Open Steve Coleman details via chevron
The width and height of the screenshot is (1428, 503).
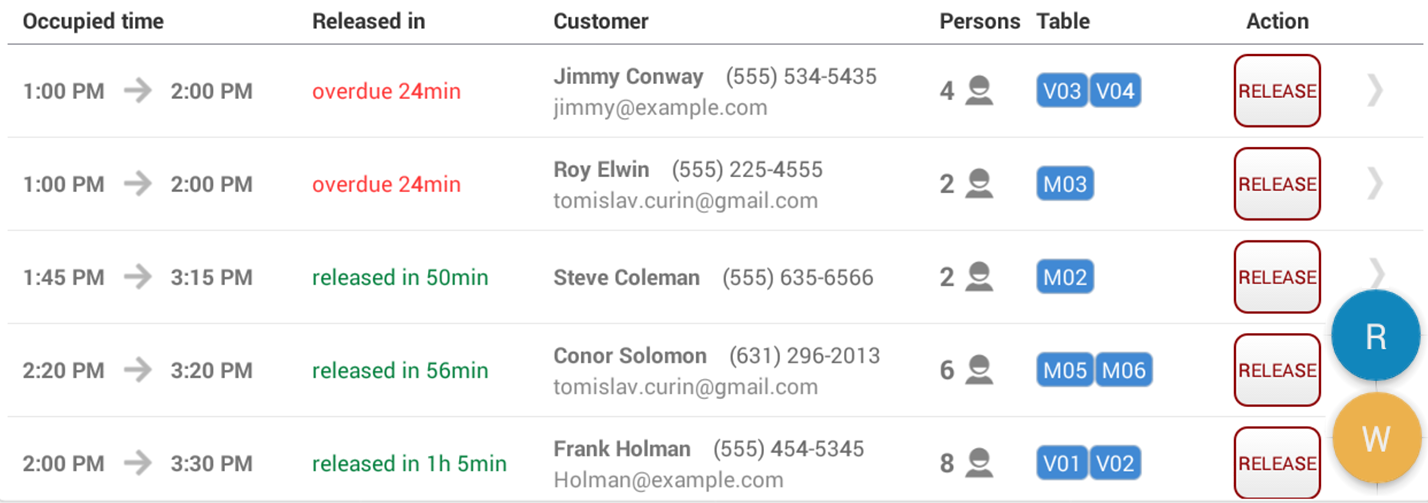tap(1376, 271)
